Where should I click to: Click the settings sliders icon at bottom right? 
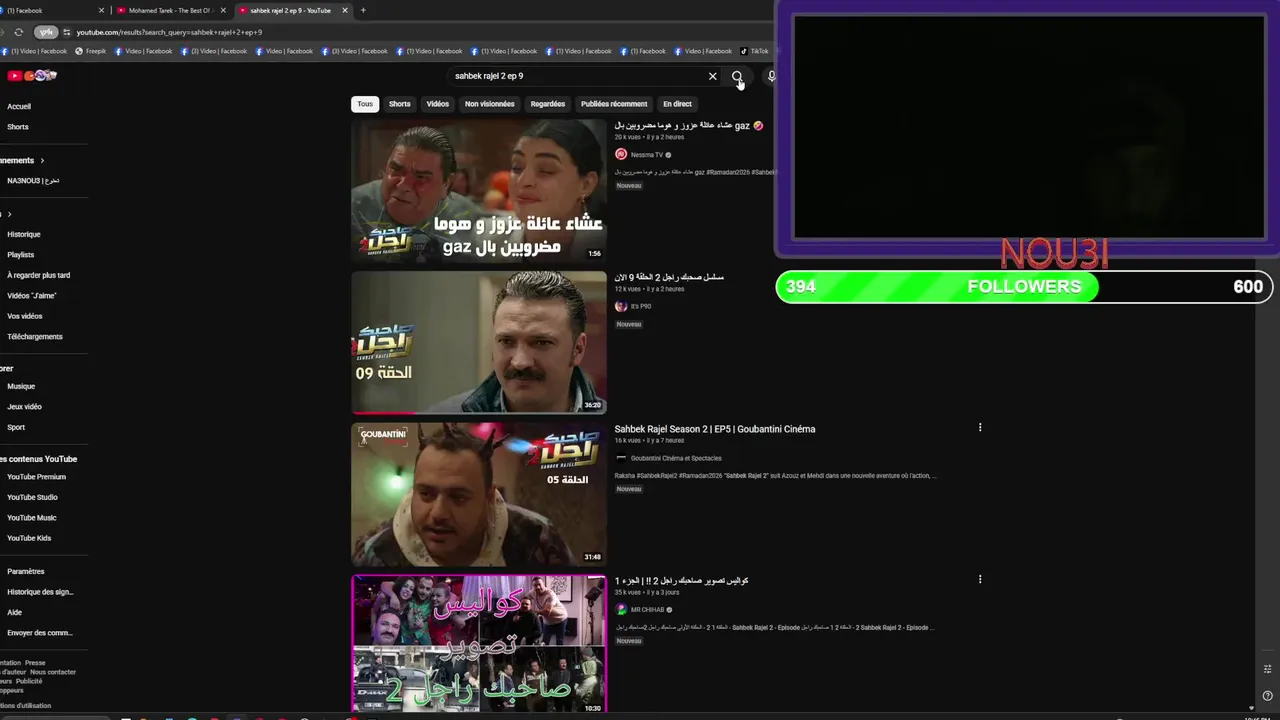pyautogui.click(x=1267, y=669)
